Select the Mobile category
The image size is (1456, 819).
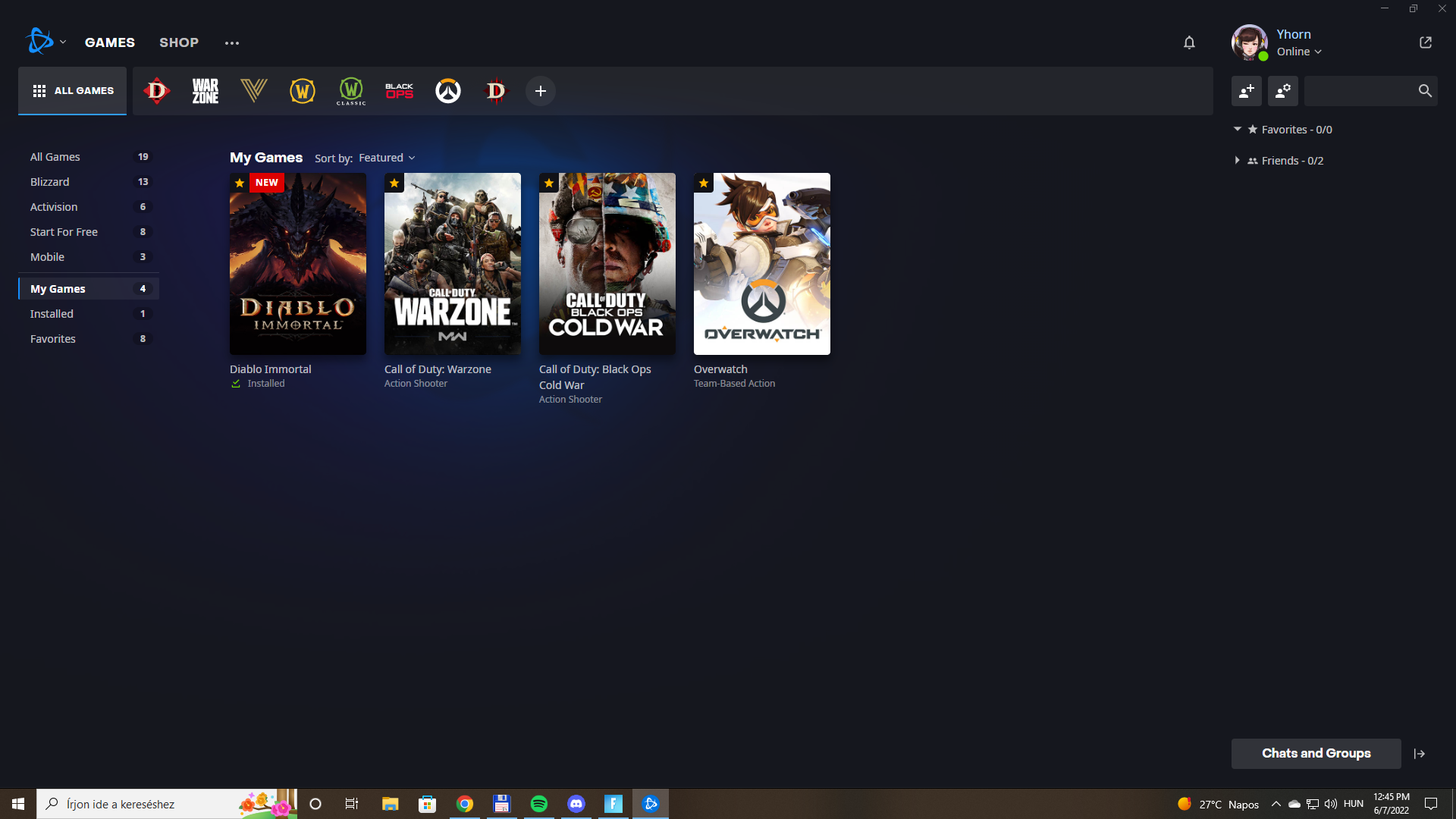click(x=89, y=257)
